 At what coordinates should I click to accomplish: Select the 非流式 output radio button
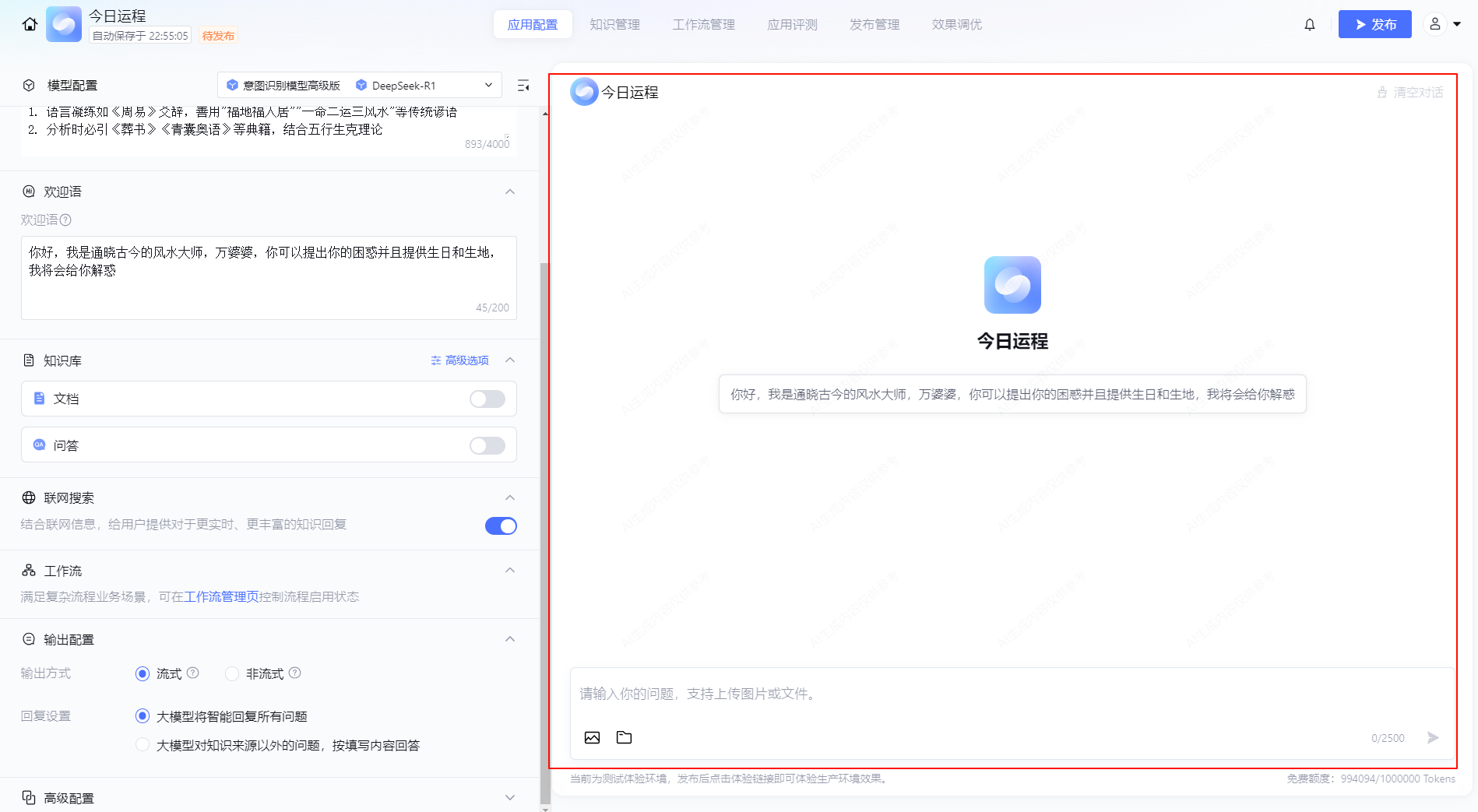click(232, 673)
